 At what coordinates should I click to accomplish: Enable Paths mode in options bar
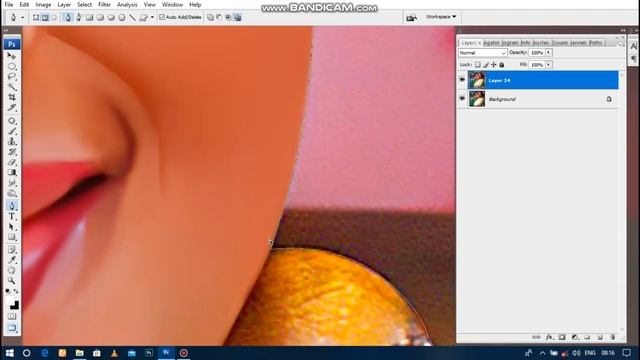click(45, 17)
